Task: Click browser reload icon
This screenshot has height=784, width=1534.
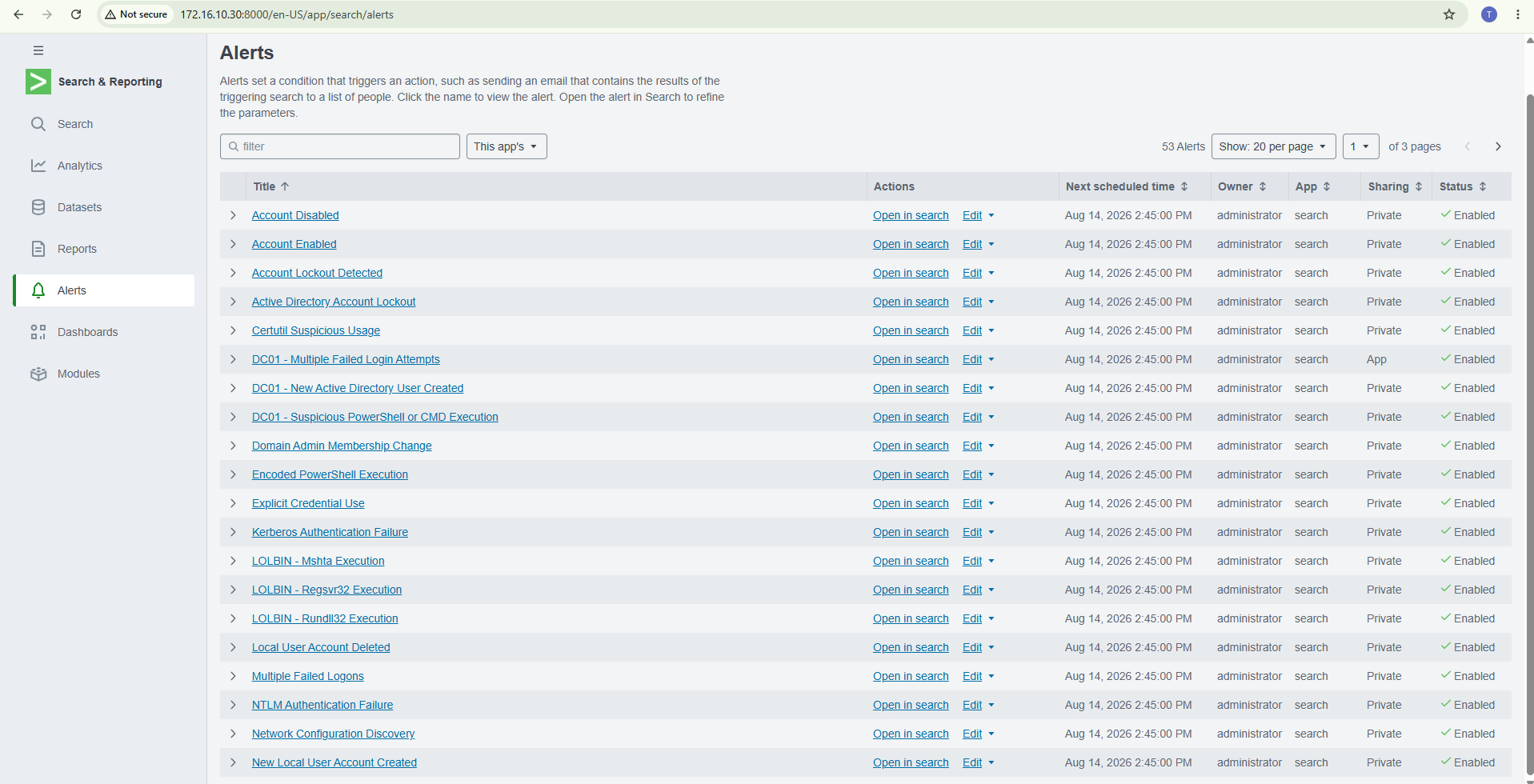Action: coord(76,14)
